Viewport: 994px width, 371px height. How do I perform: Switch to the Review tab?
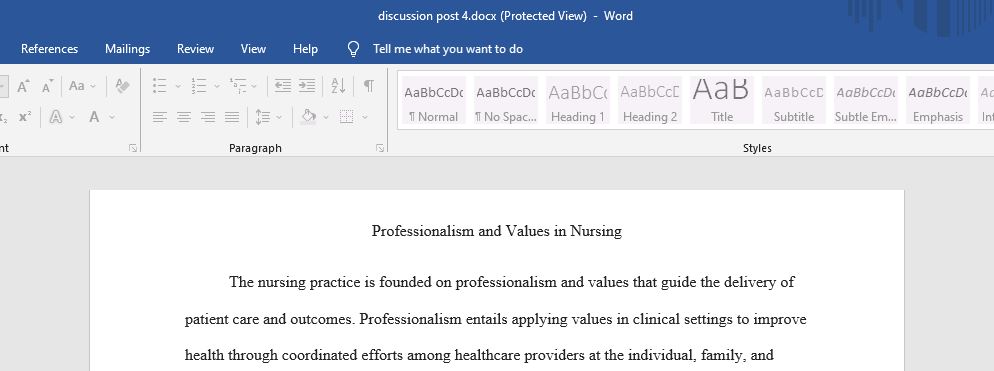(x=195, y=49)
